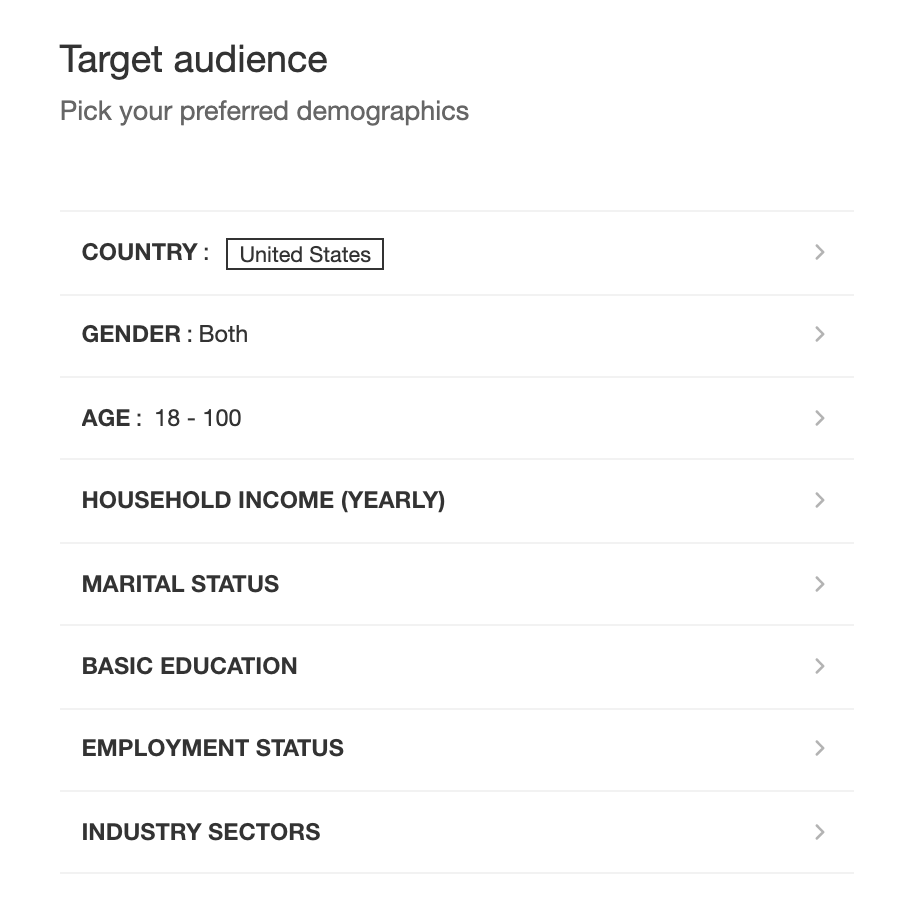Screen dimensions: 922x924
Task: Open the INDUSTRY SECTORS entry
Action: [x=200, y=832]
